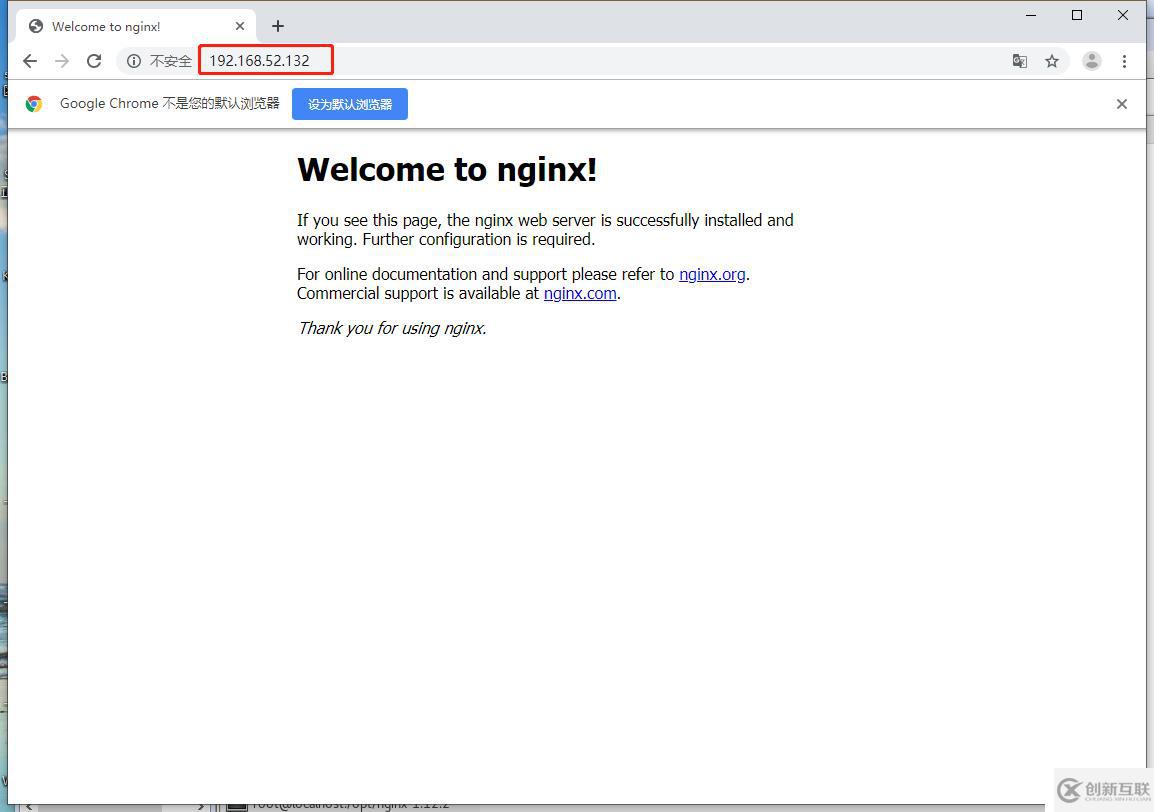Viewport: 1154px width, 812px height.
Task: Follow the nginx.com commercial support link
Action: (579, 294)
